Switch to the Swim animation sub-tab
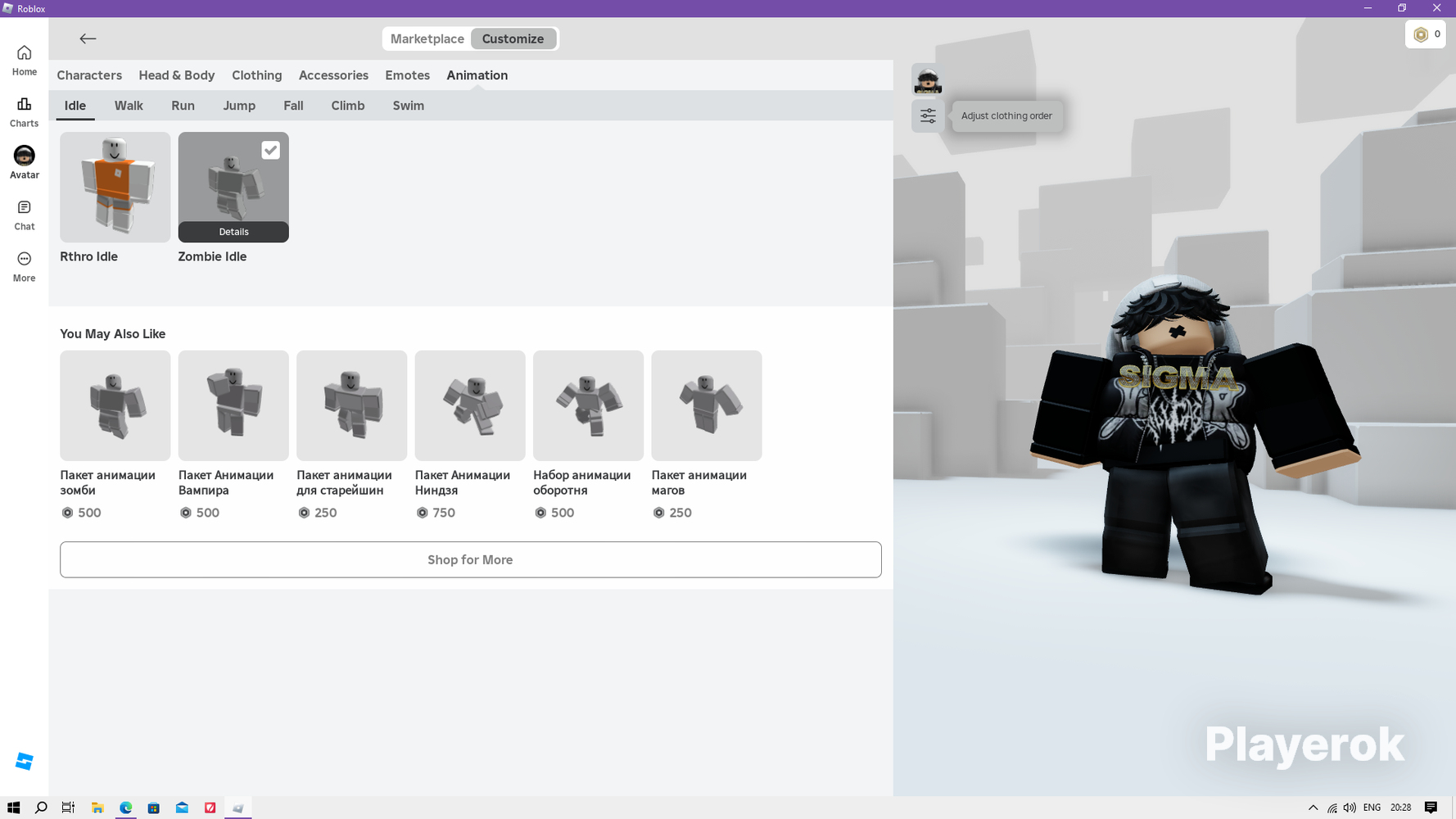 tap(408, 106)
